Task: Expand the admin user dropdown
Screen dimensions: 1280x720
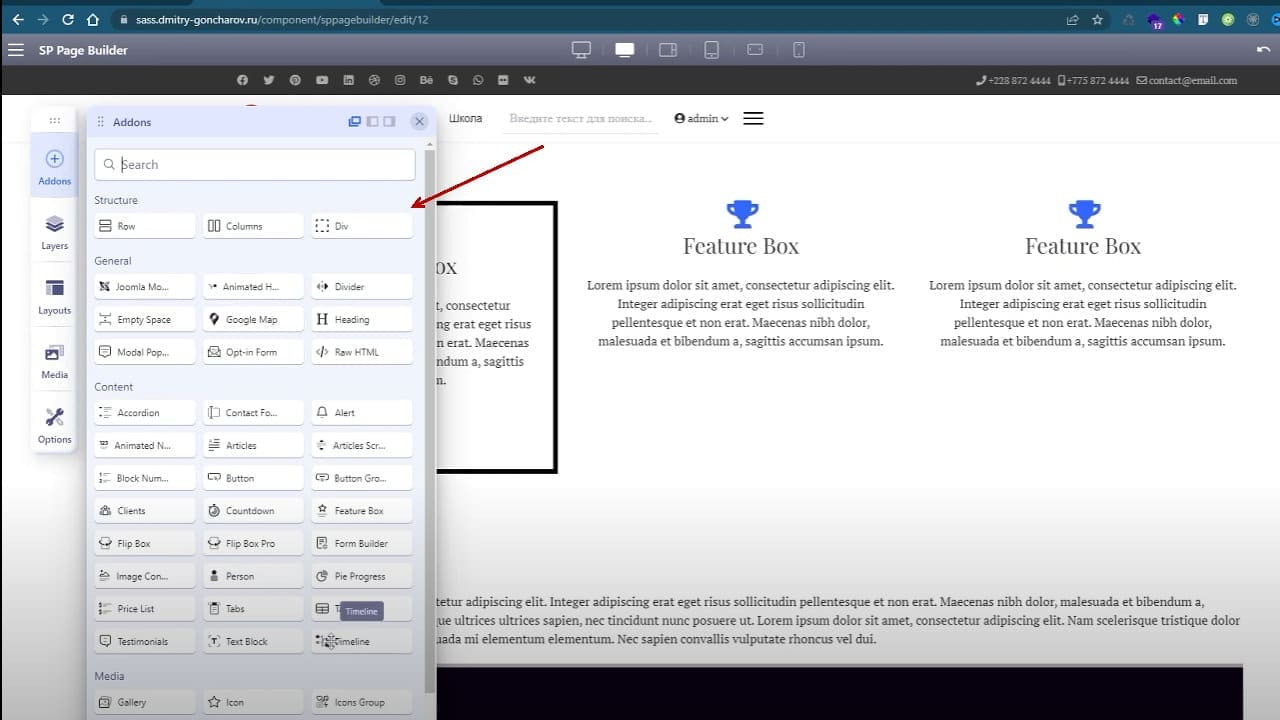Action: point(702,118)
